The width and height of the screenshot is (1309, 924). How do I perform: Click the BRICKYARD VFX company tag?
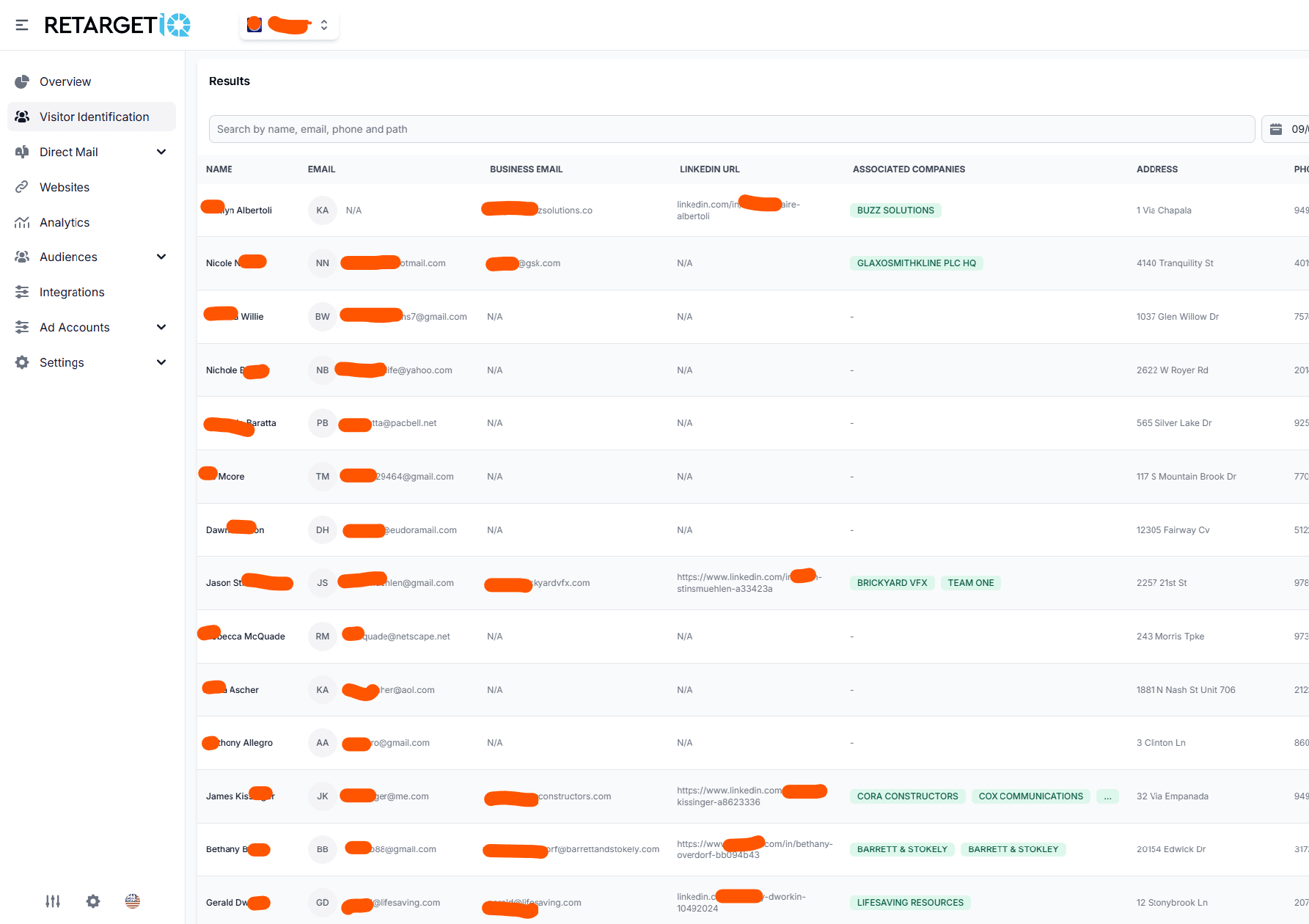click(892, 583)
